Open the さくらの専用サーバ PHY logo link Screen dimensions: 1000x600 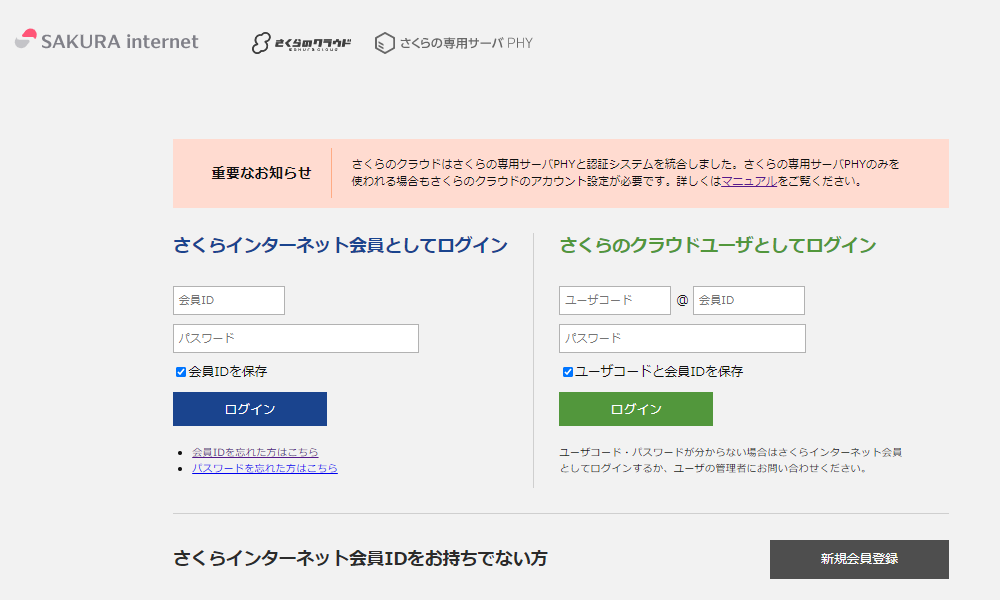(x=453, y=43)
